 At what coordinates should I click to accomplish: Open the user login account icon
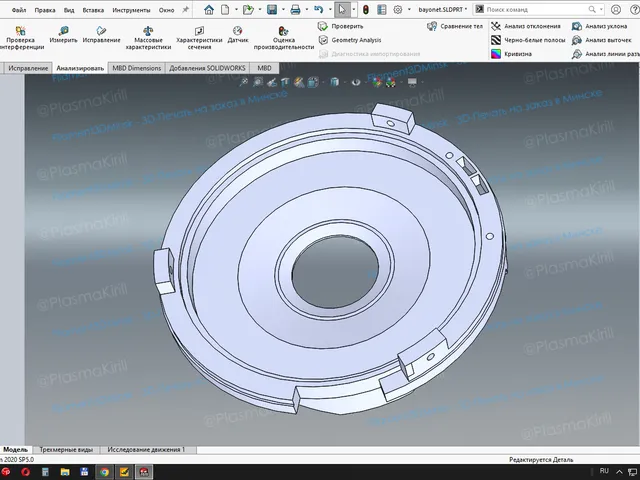click(x=616, y=9)
